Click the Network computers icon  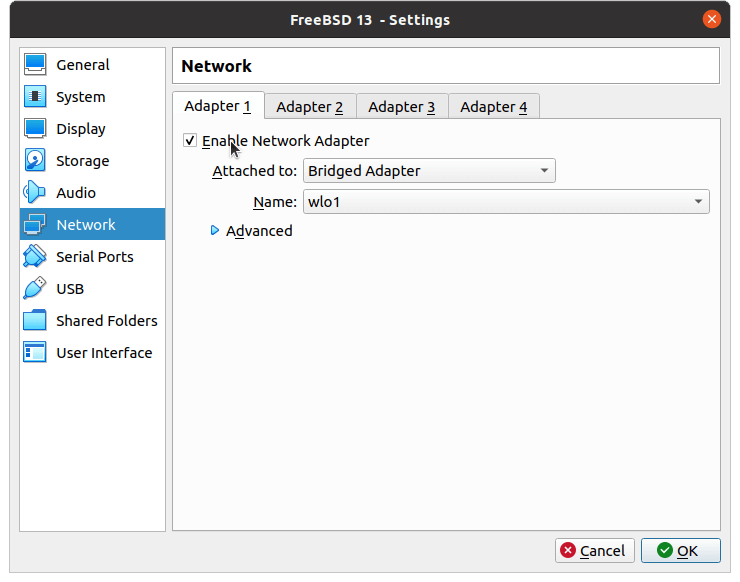pos(35,225)
